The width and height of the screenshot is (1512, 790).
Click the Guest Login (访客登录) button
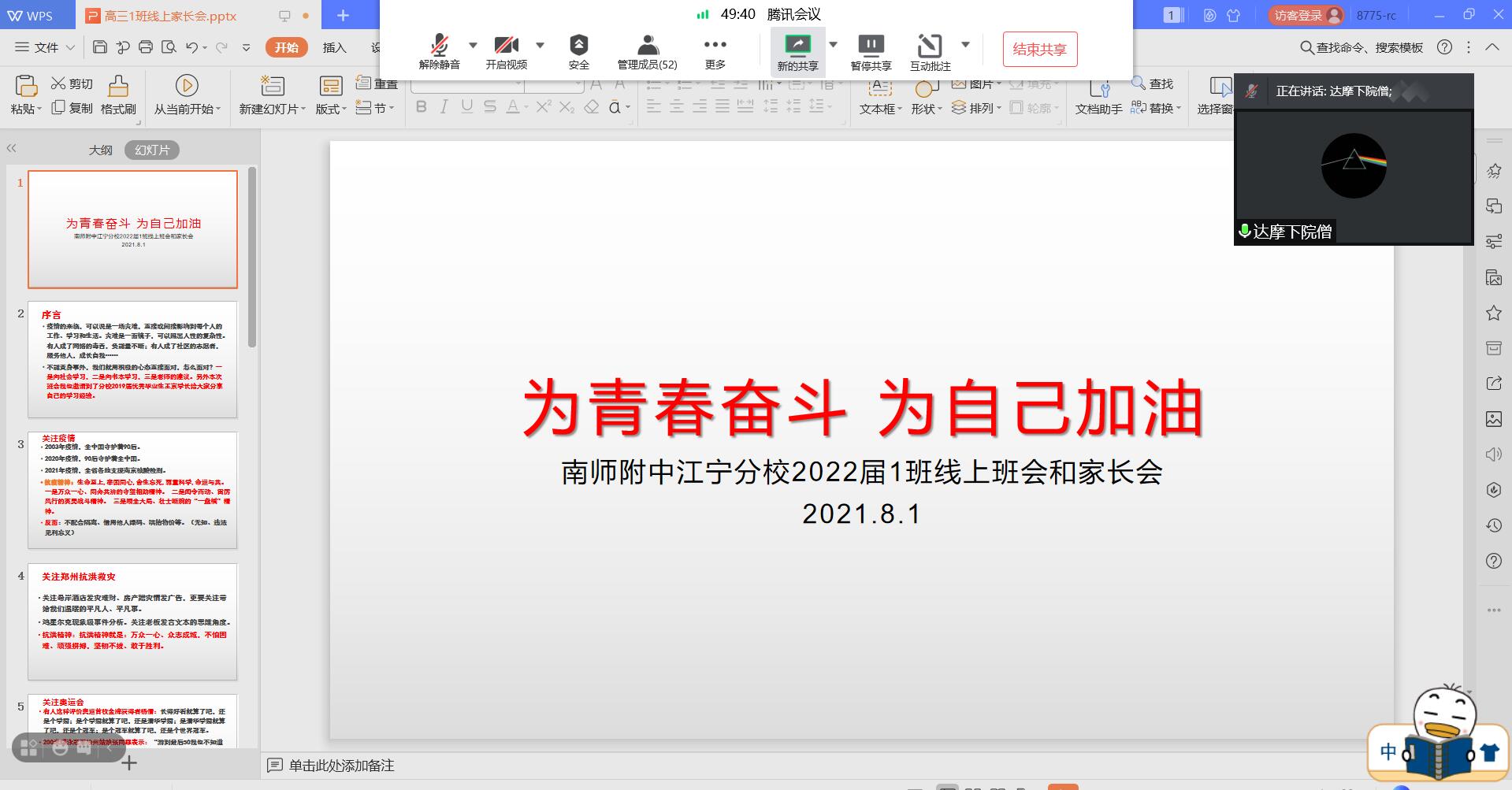point(1306,15)
